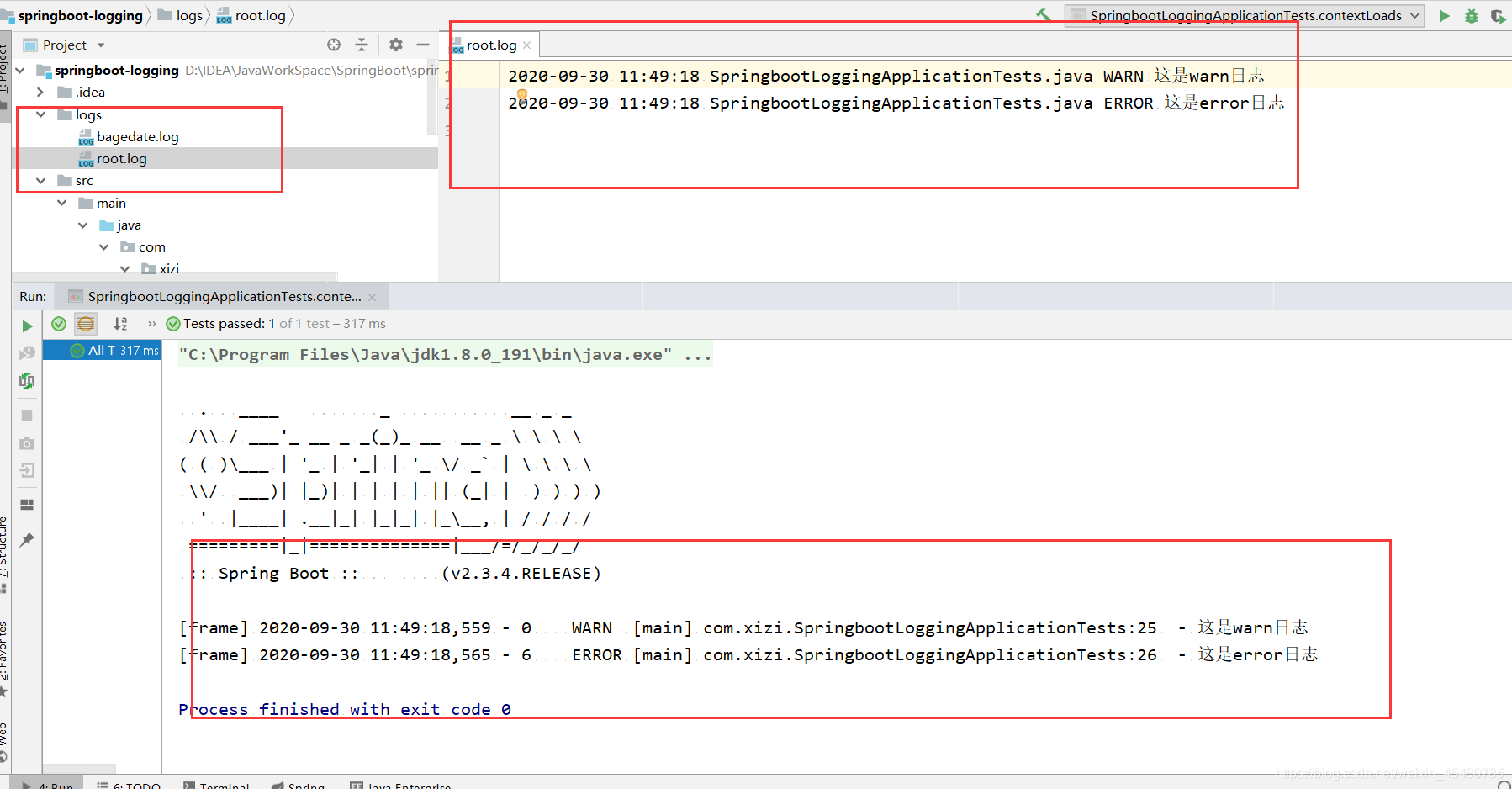This screenshot has width=1512, height=789.
Task: Pin the run tab
Action: (x=27, y=539)
